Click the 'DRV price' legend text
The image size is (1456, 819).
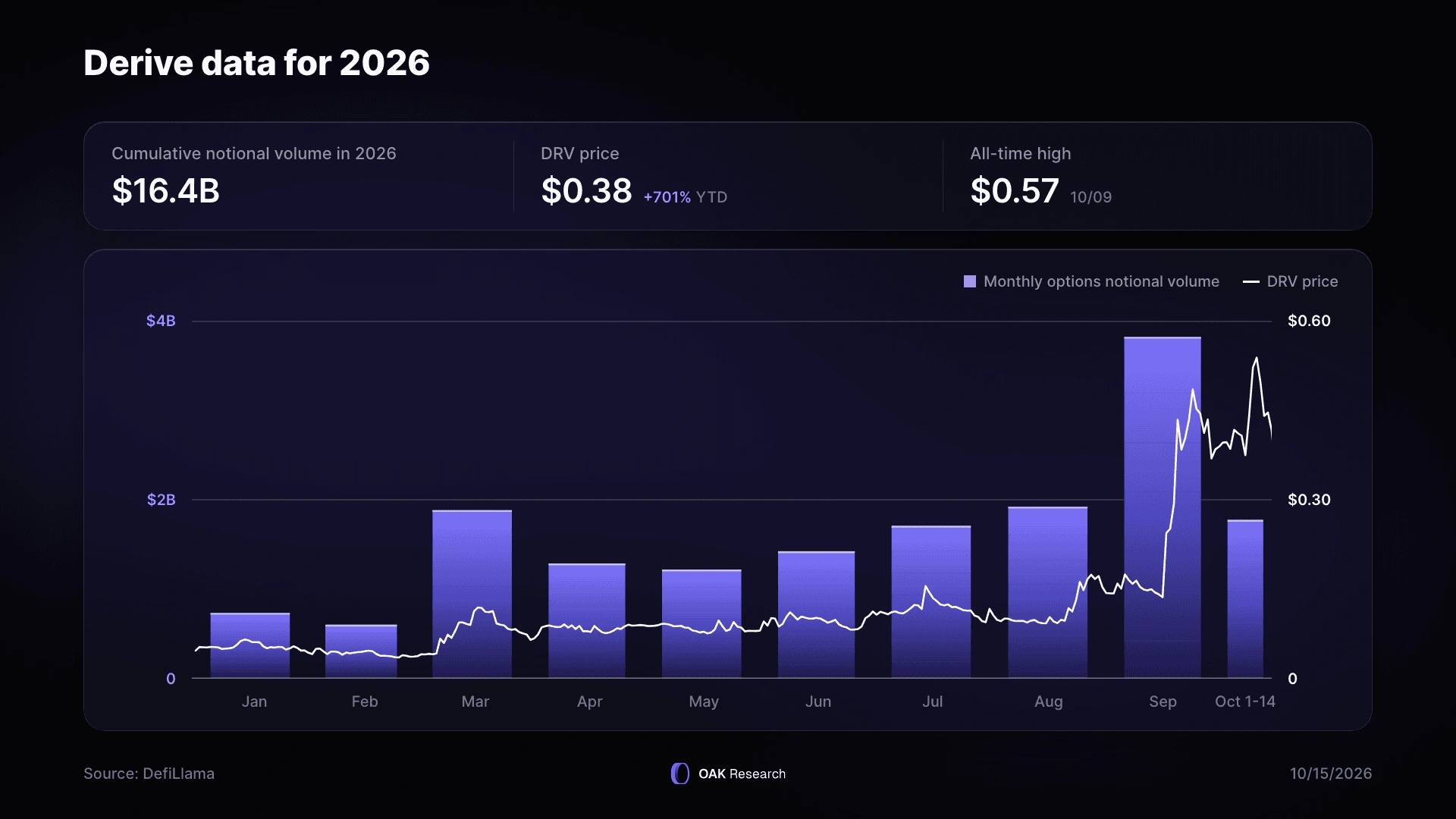1302,281
